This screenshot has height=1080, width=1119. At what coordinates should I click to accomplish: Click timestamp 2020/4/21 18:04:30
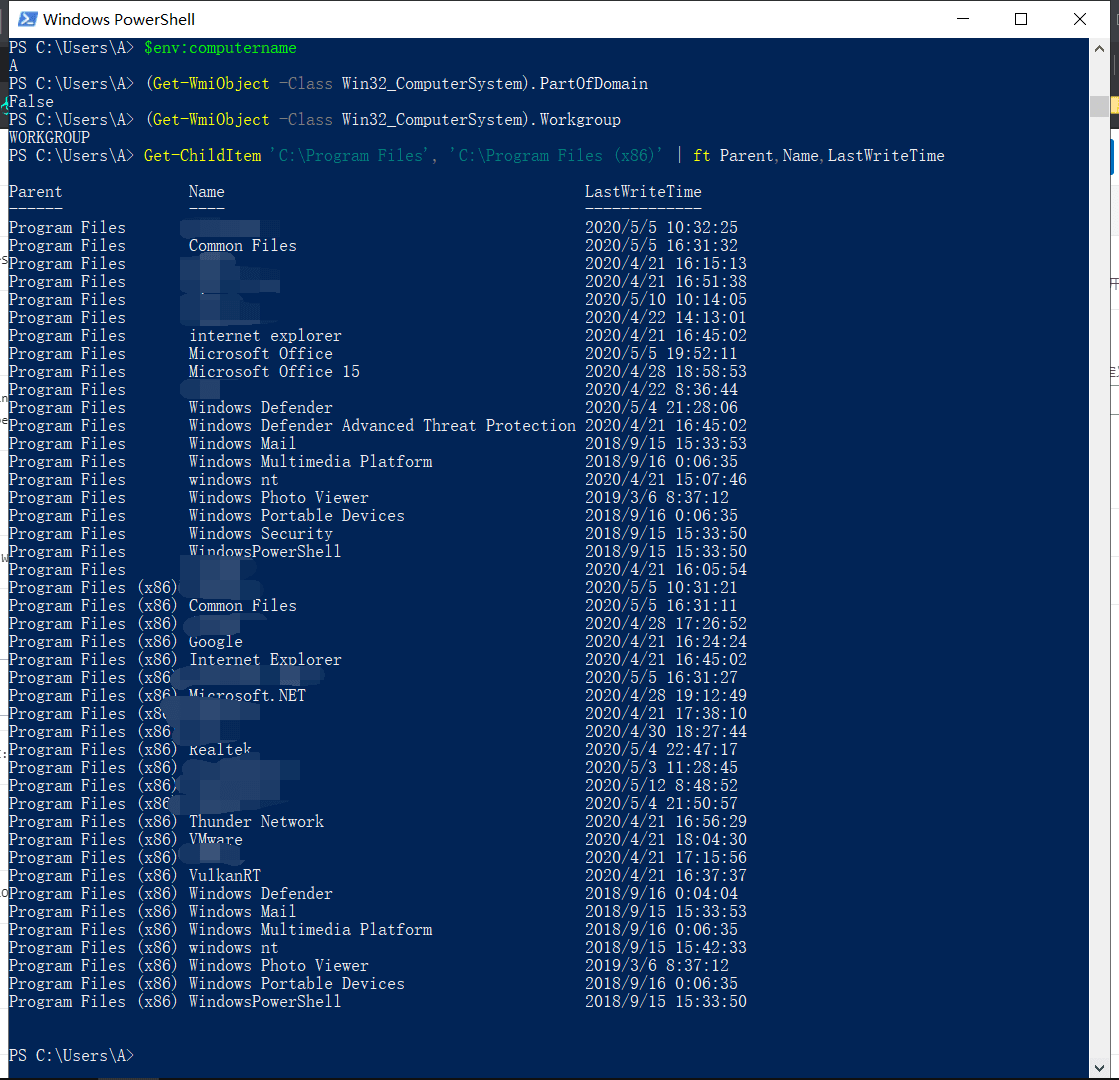click(x=666, y=839)
